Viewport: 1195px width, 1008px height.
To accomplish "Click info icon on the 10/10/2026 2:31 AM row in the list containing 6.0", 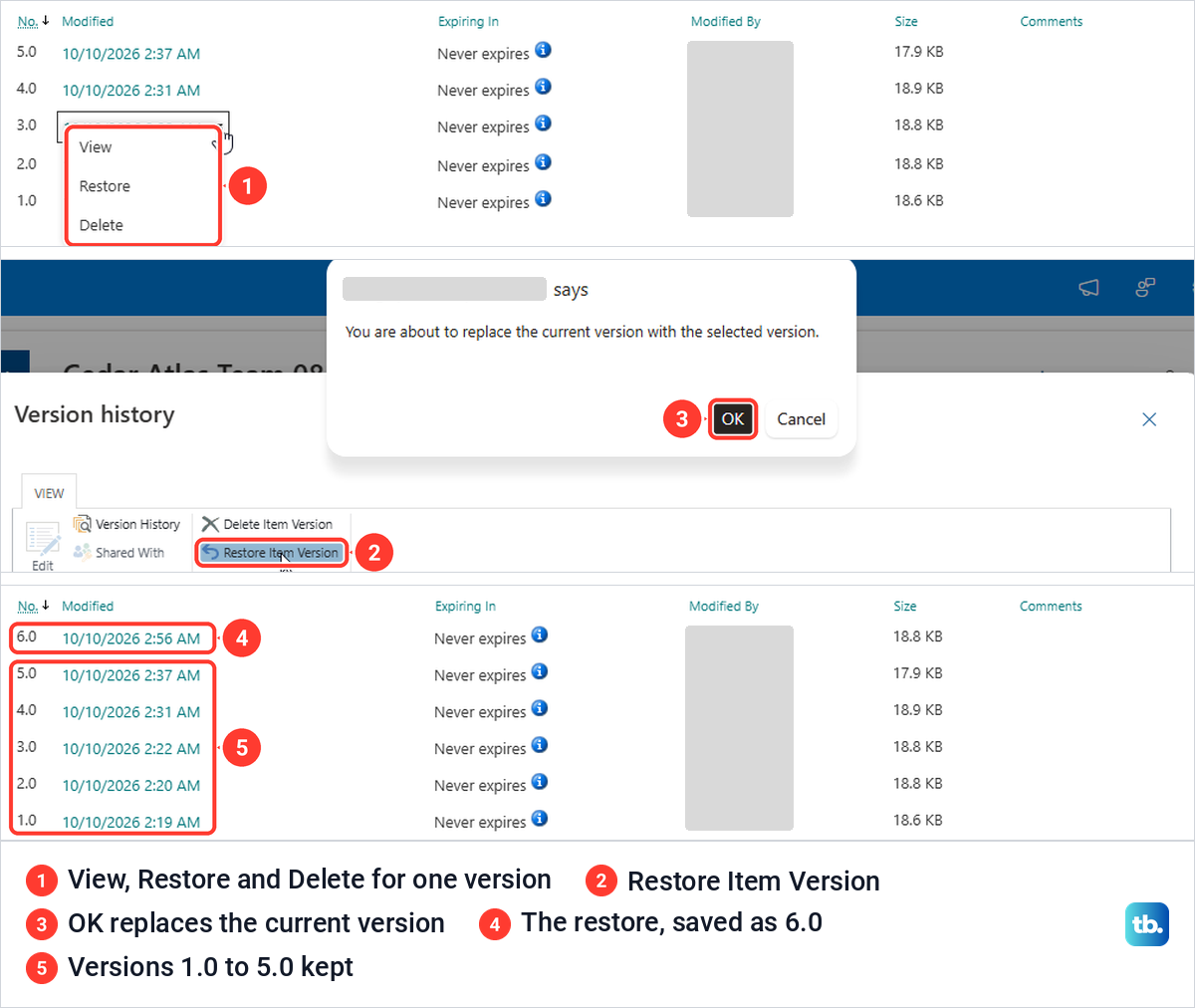I will pos(540,708).
